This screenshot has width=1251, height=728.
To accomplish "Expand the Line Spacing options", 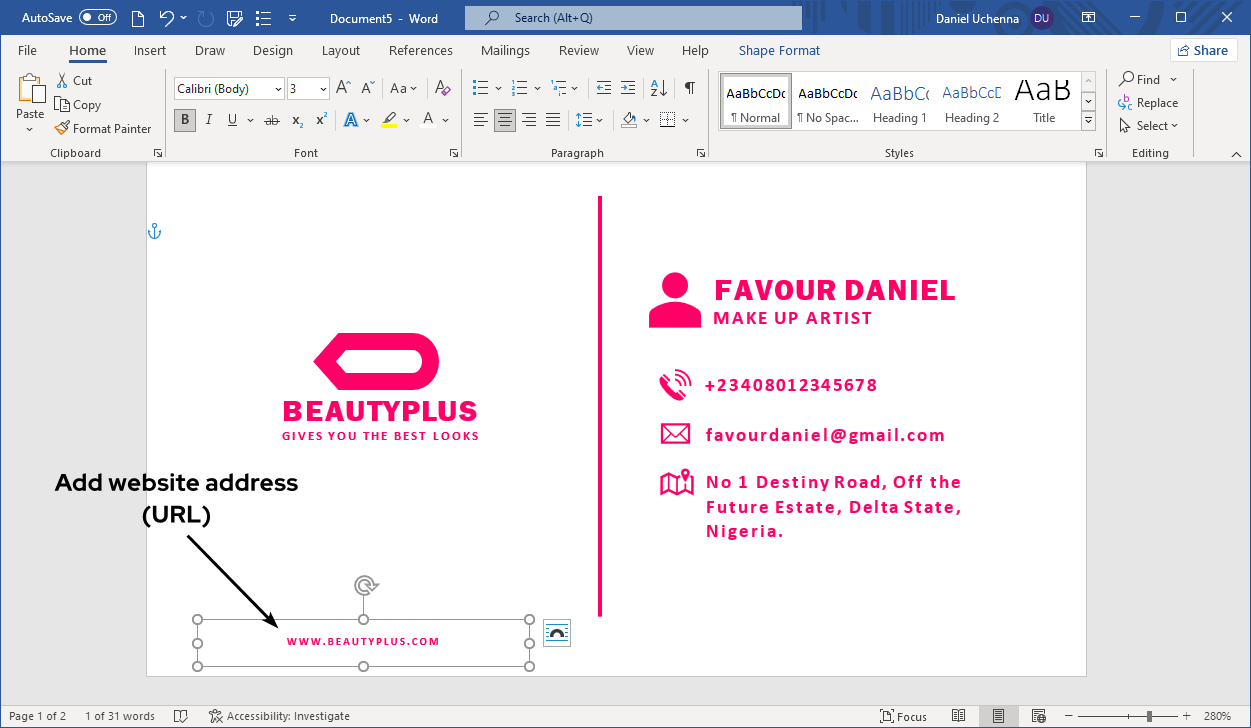I will (597, 120).
